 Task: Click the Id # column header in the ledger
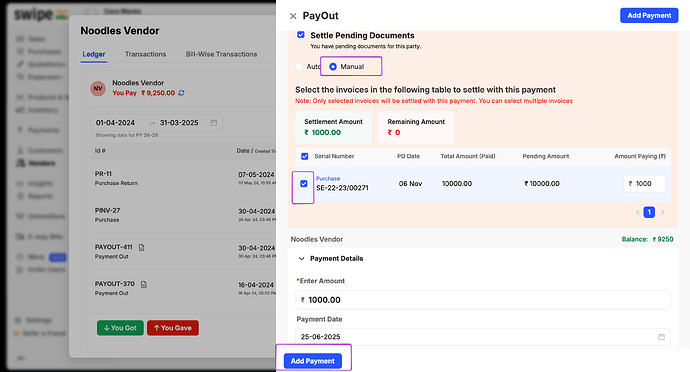point(100,151)
